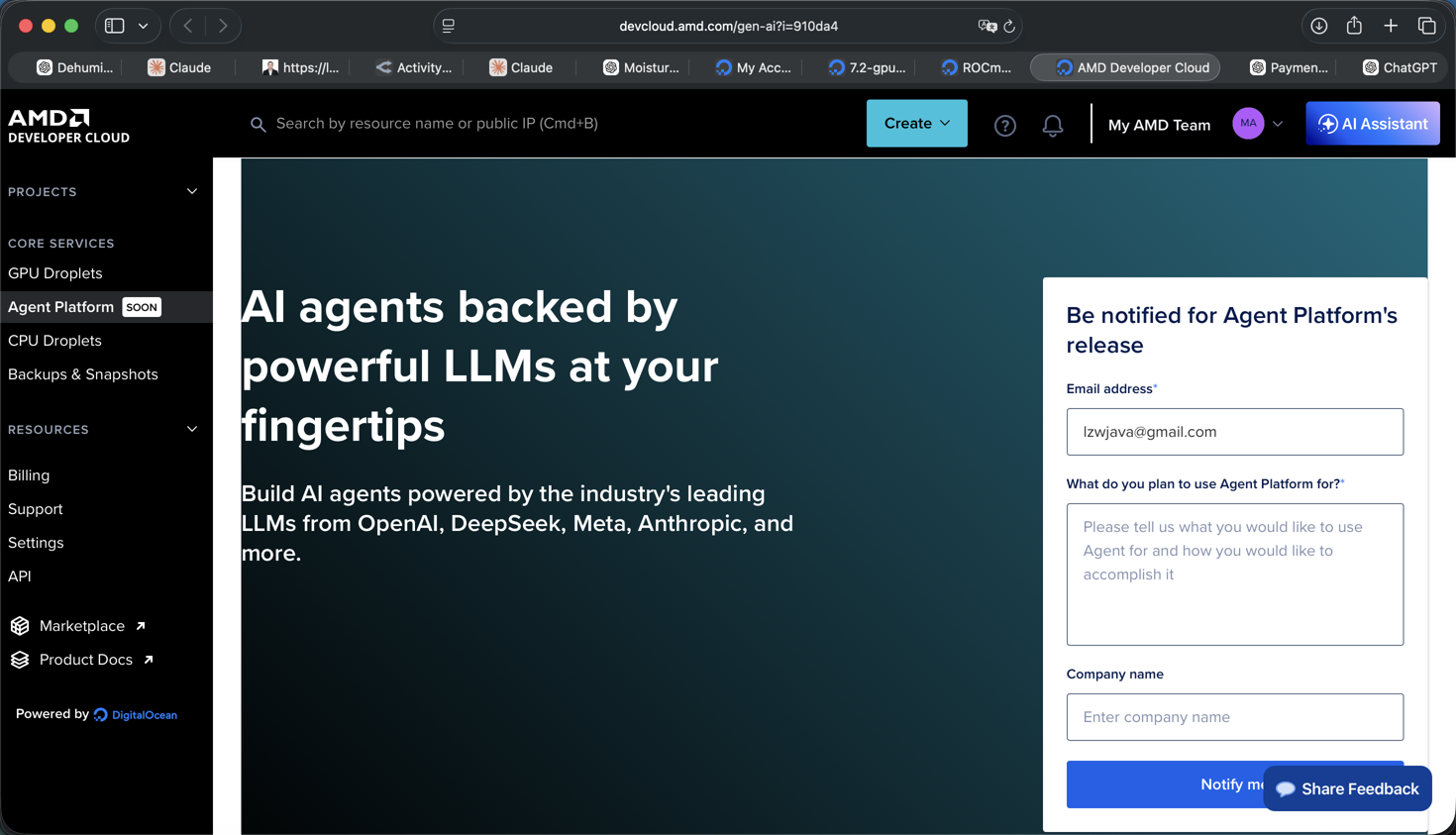Screen dimensions: 1456x835
Task: Open CPU Droplets in the sidebar
Action: (x=54, y=341)
